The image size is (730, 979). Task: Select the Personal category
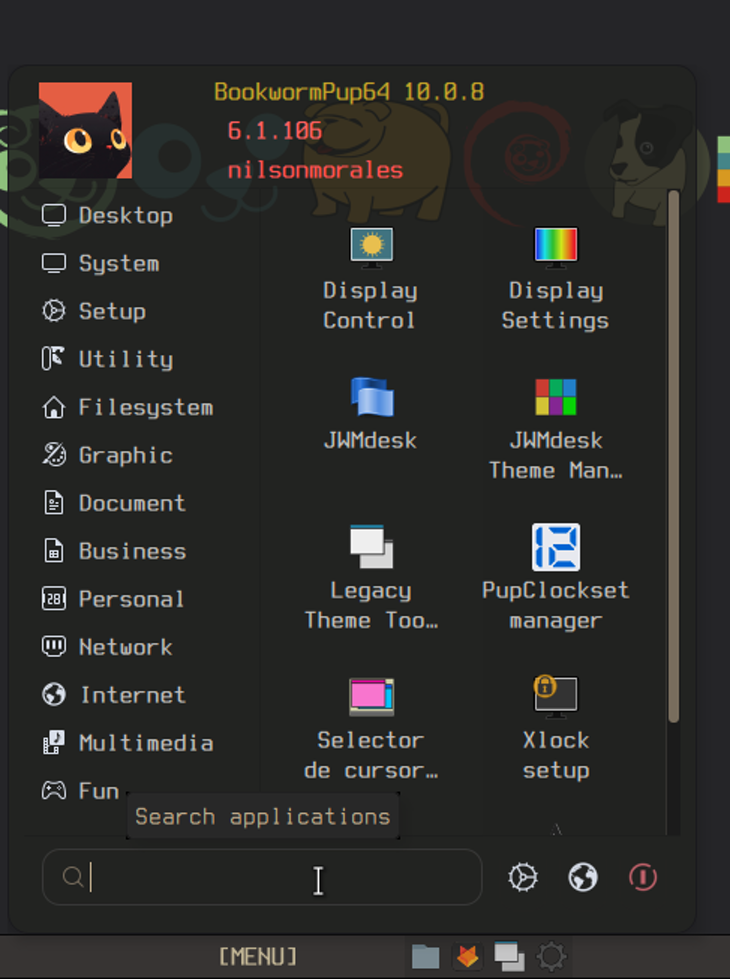click(x=113, y=599)
